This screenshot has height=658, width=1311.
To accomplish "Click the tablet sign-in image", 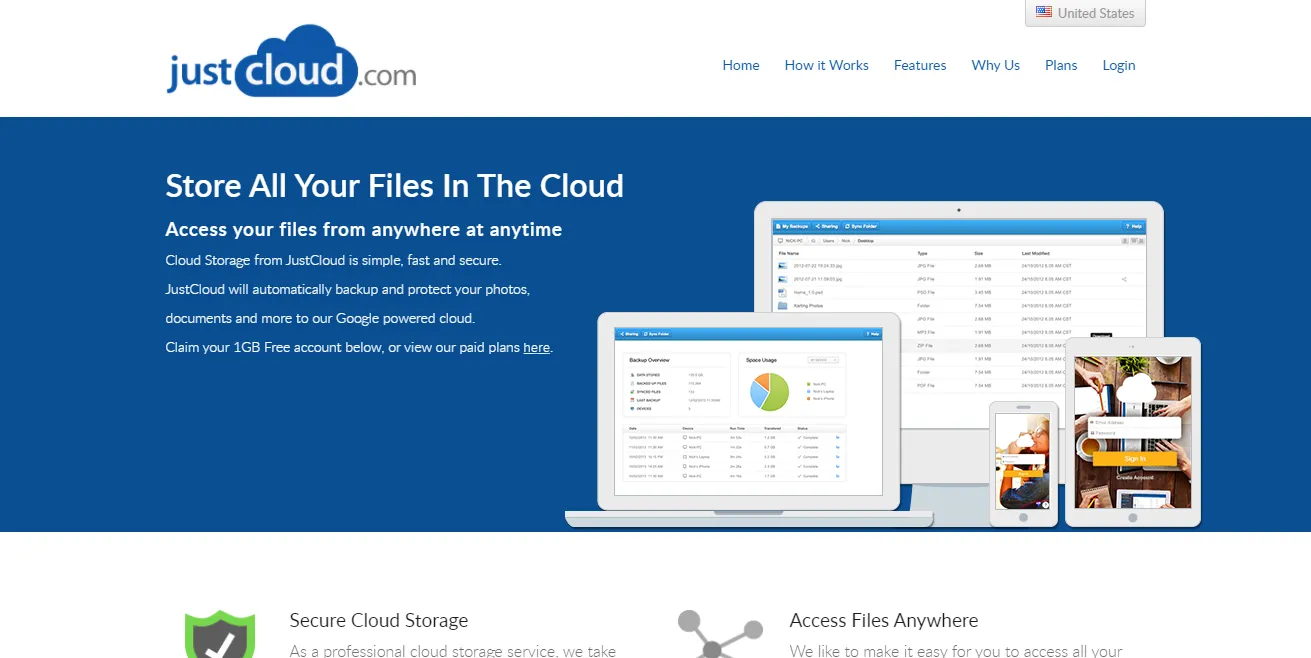I will coord(1133,431).
